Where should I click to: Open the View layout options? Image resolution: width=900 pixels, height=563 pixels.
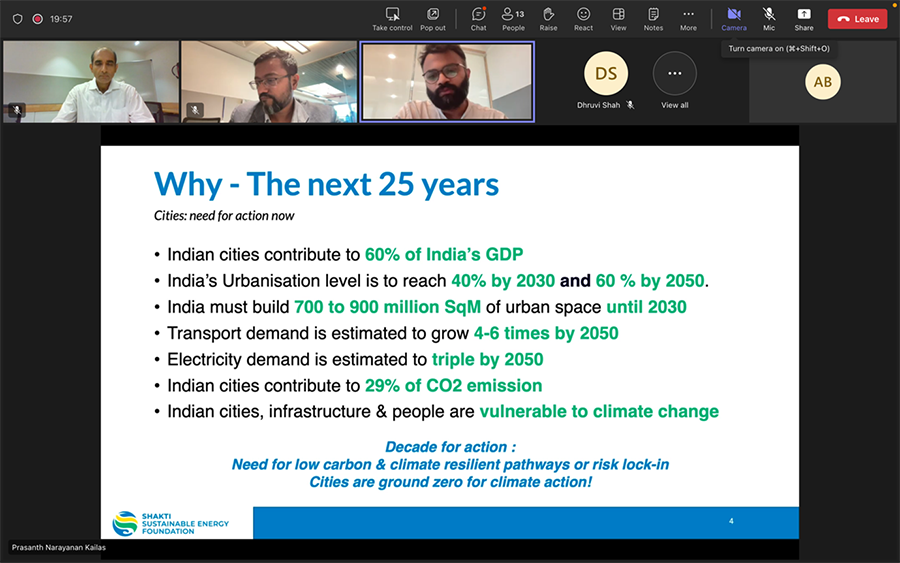[x=618, y=19]
